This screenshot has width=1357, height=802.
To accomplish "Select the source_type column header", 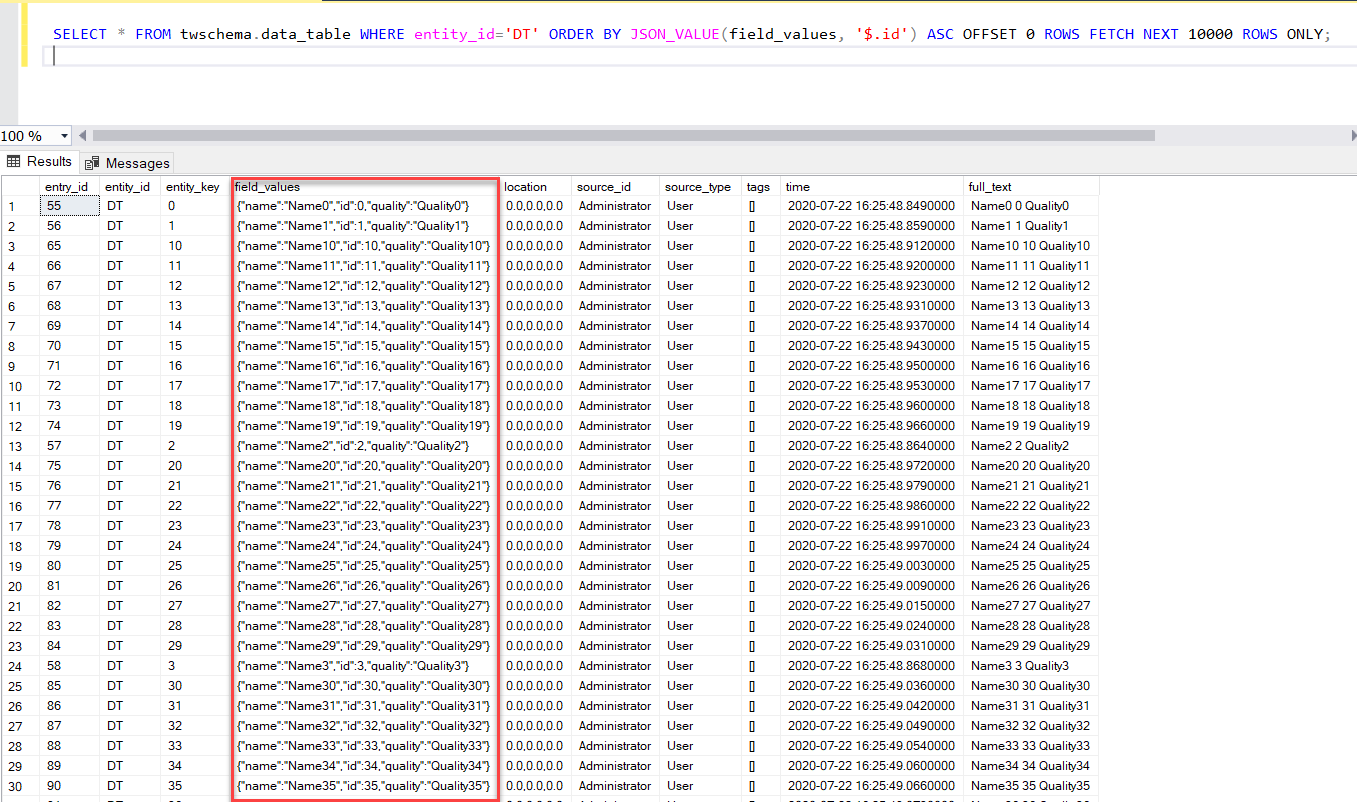I will [700, 187].
